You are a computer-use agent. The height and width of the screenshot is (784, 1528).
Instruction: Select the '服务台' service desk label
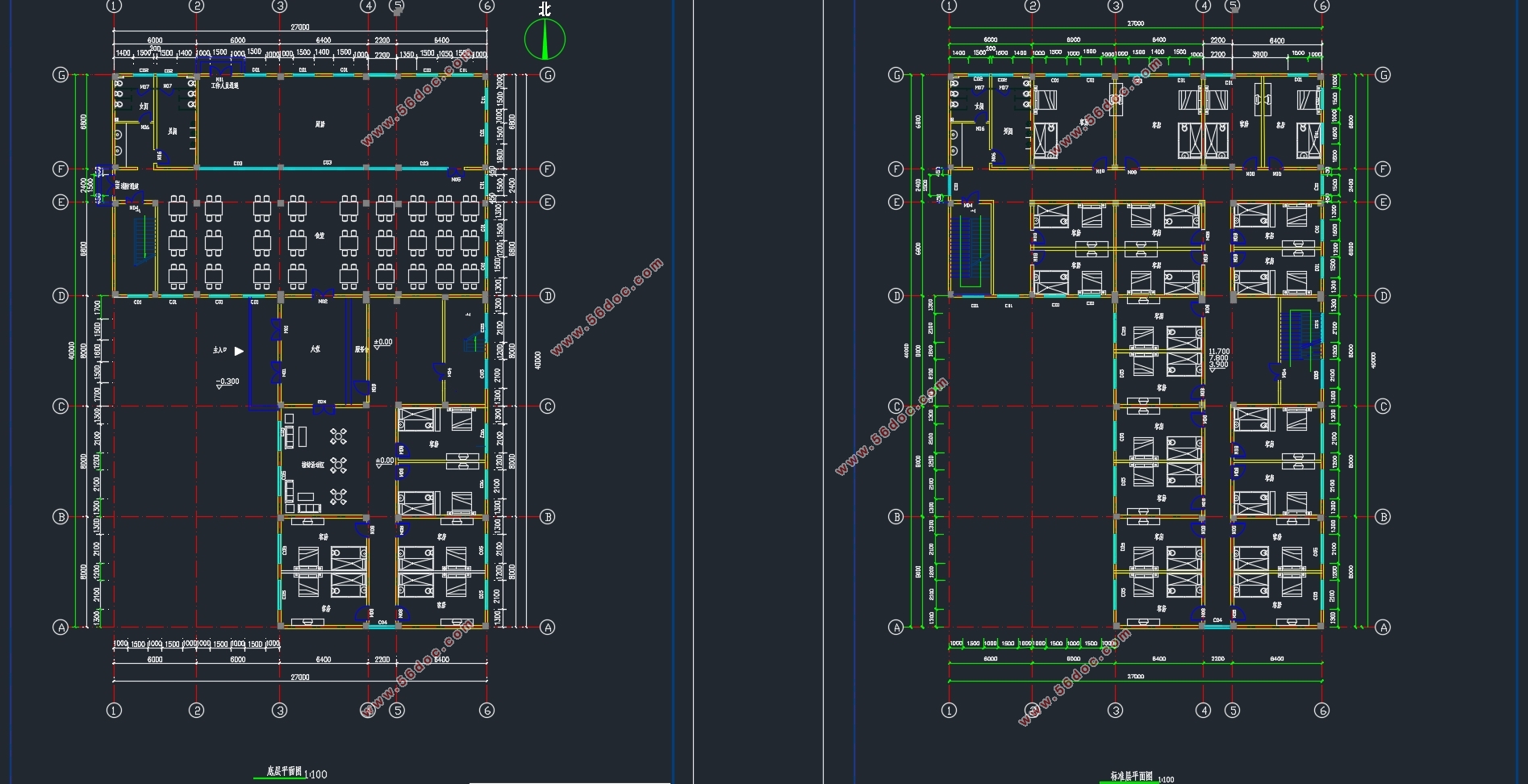point(361,349)
